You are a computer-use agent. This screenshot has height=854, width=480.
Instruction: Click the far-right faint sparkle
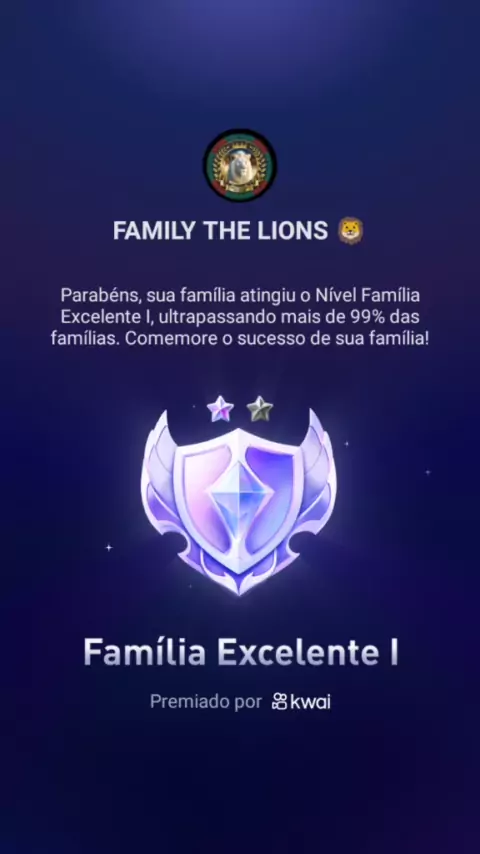click(x=428, y=472)
